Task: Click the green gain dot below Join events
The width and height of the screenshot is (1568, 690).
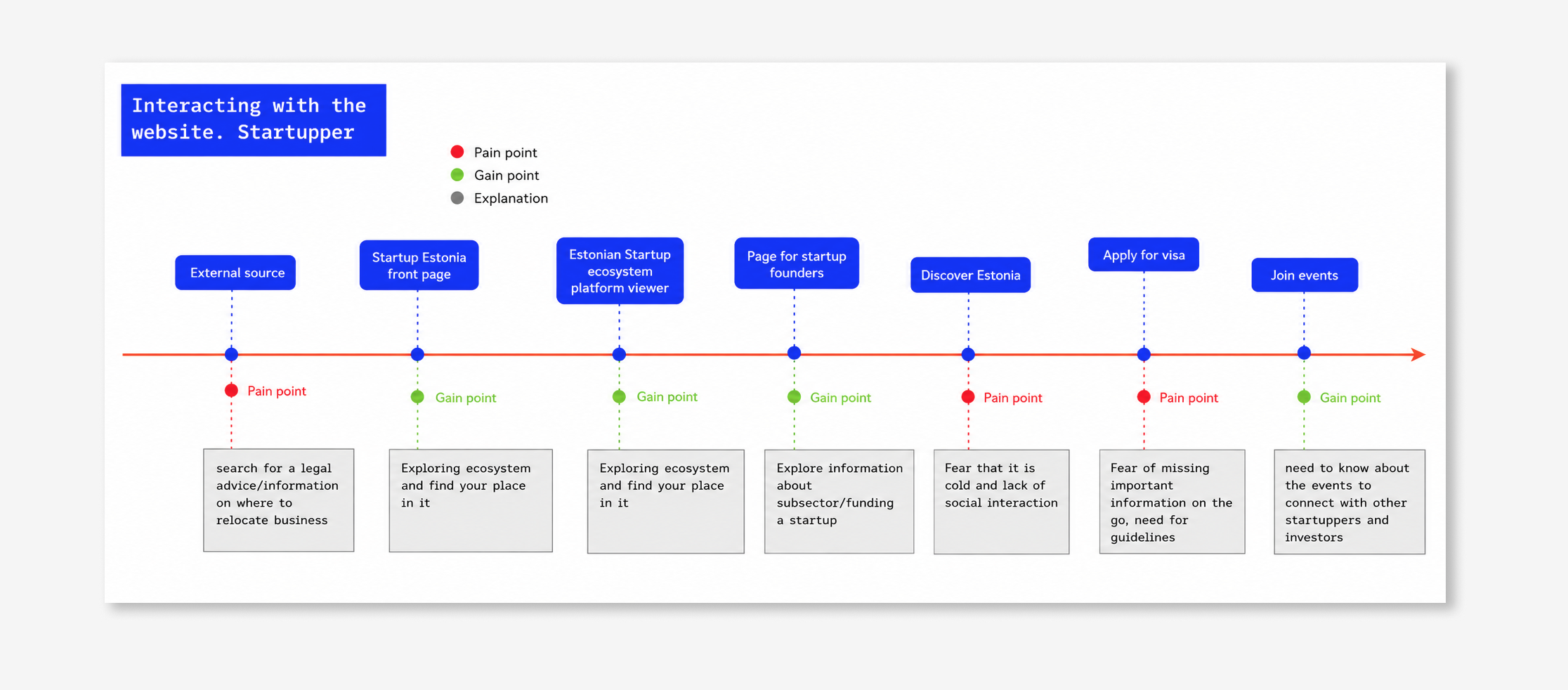Action: [x=1304, y=397]
